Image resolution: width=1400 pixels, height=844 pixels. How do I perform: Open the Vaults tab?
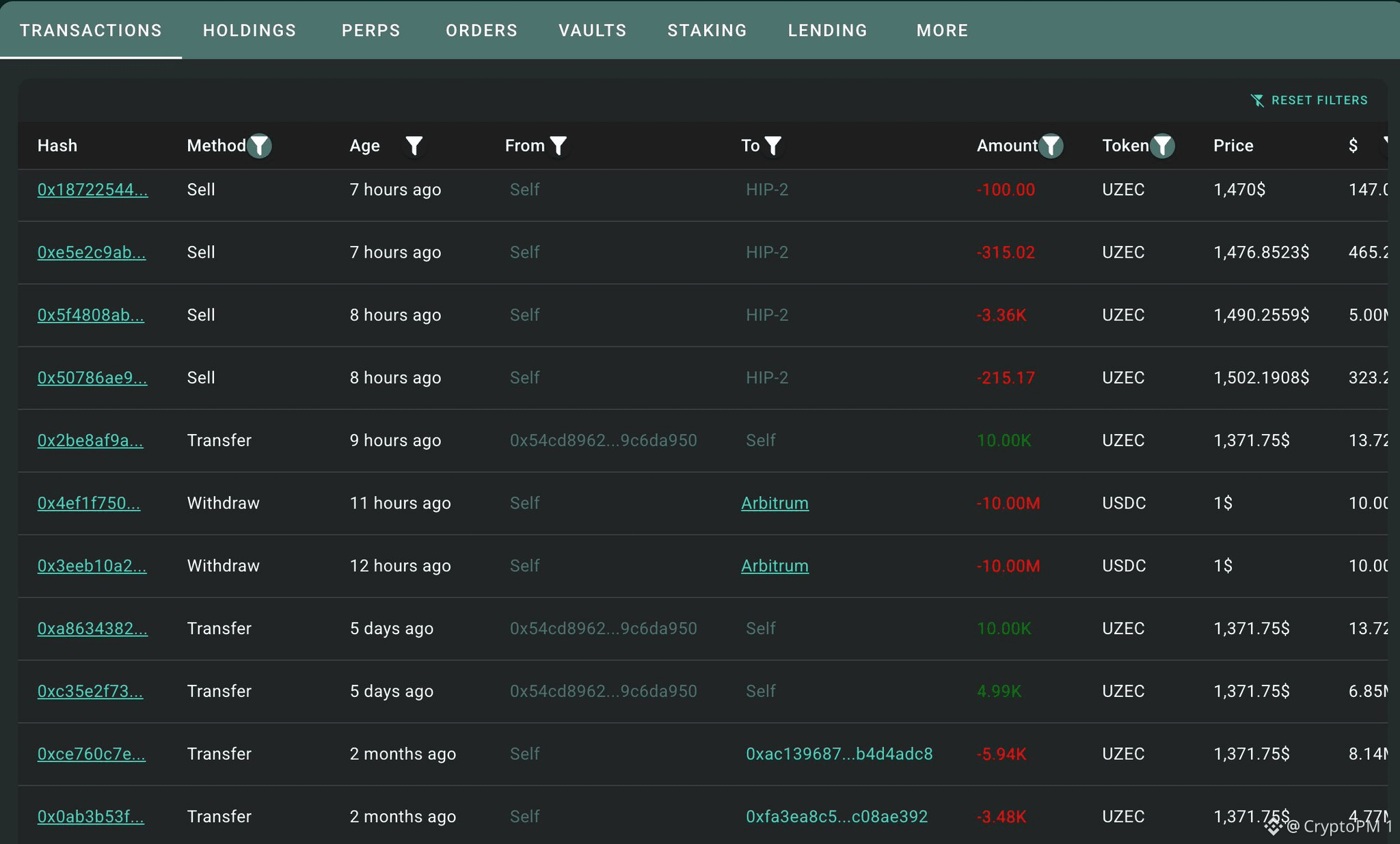592,30
